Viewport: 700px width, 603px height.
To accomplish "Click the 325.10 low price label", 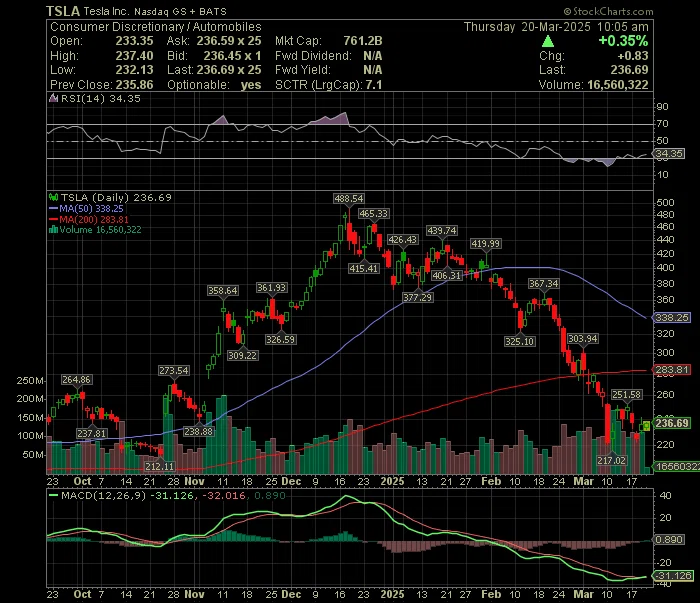I will pyautogui.click(x=520, y=341).
